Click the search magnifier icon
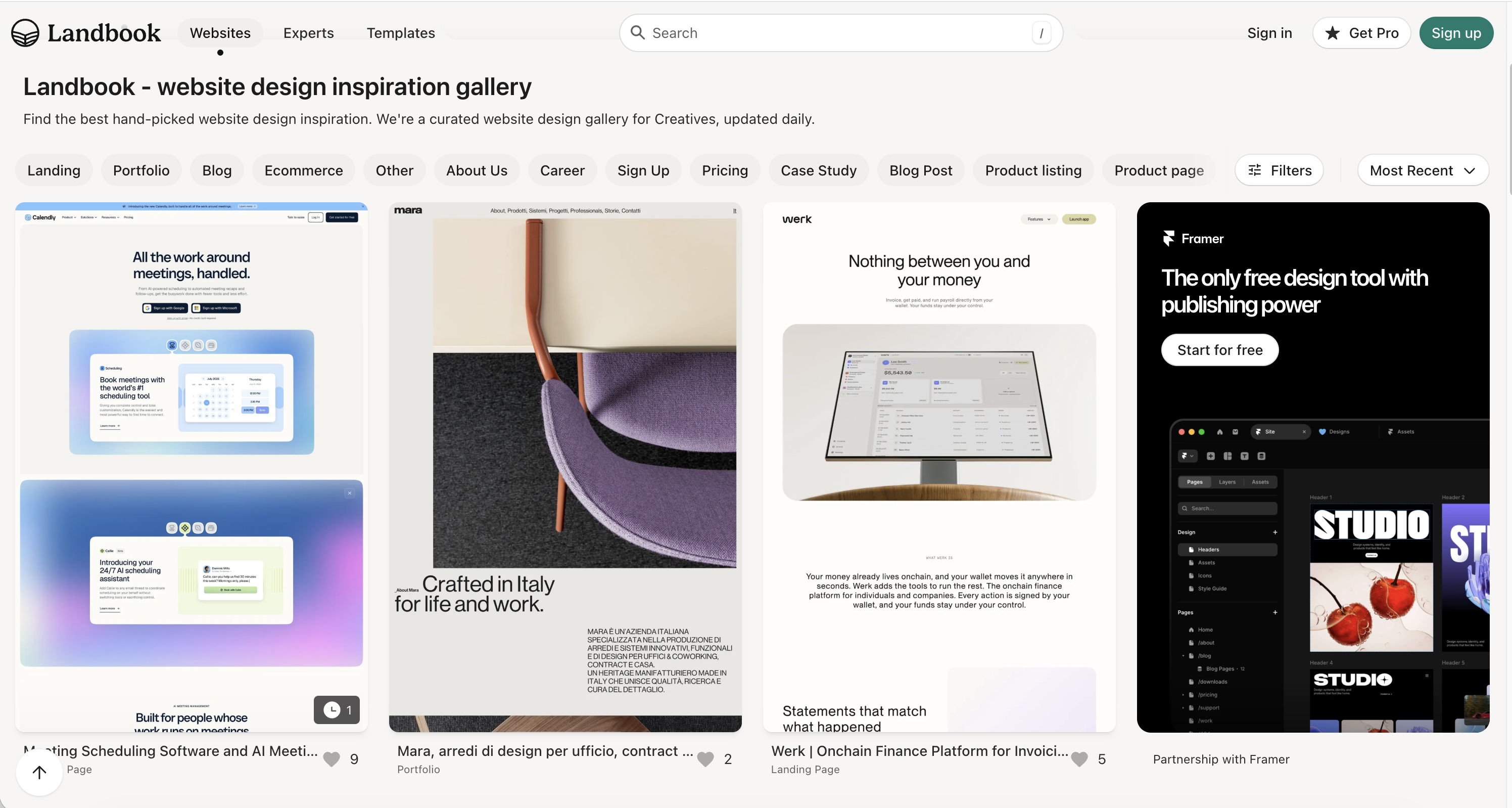The width and height of the screenshot is (1512, 808). [637, 33]
